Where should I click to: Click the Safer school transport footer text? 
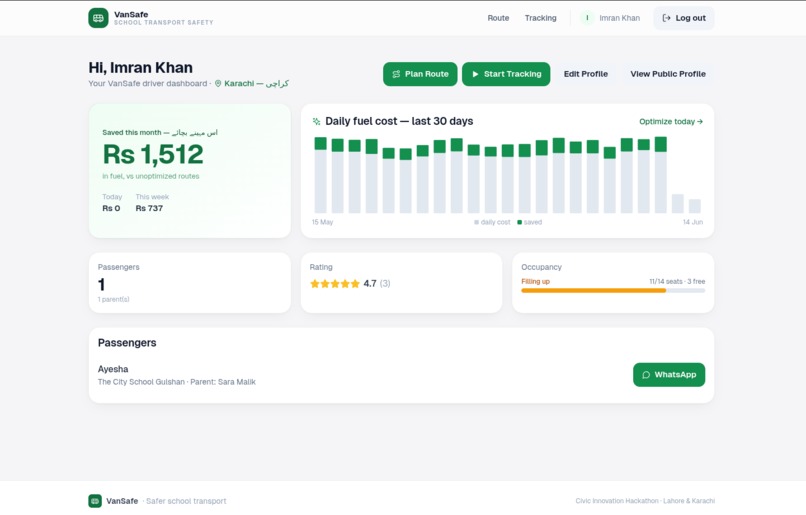186,501
